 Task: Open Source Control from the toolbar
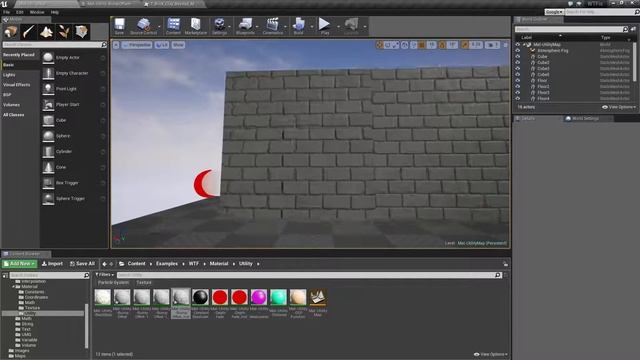[143, 26]
